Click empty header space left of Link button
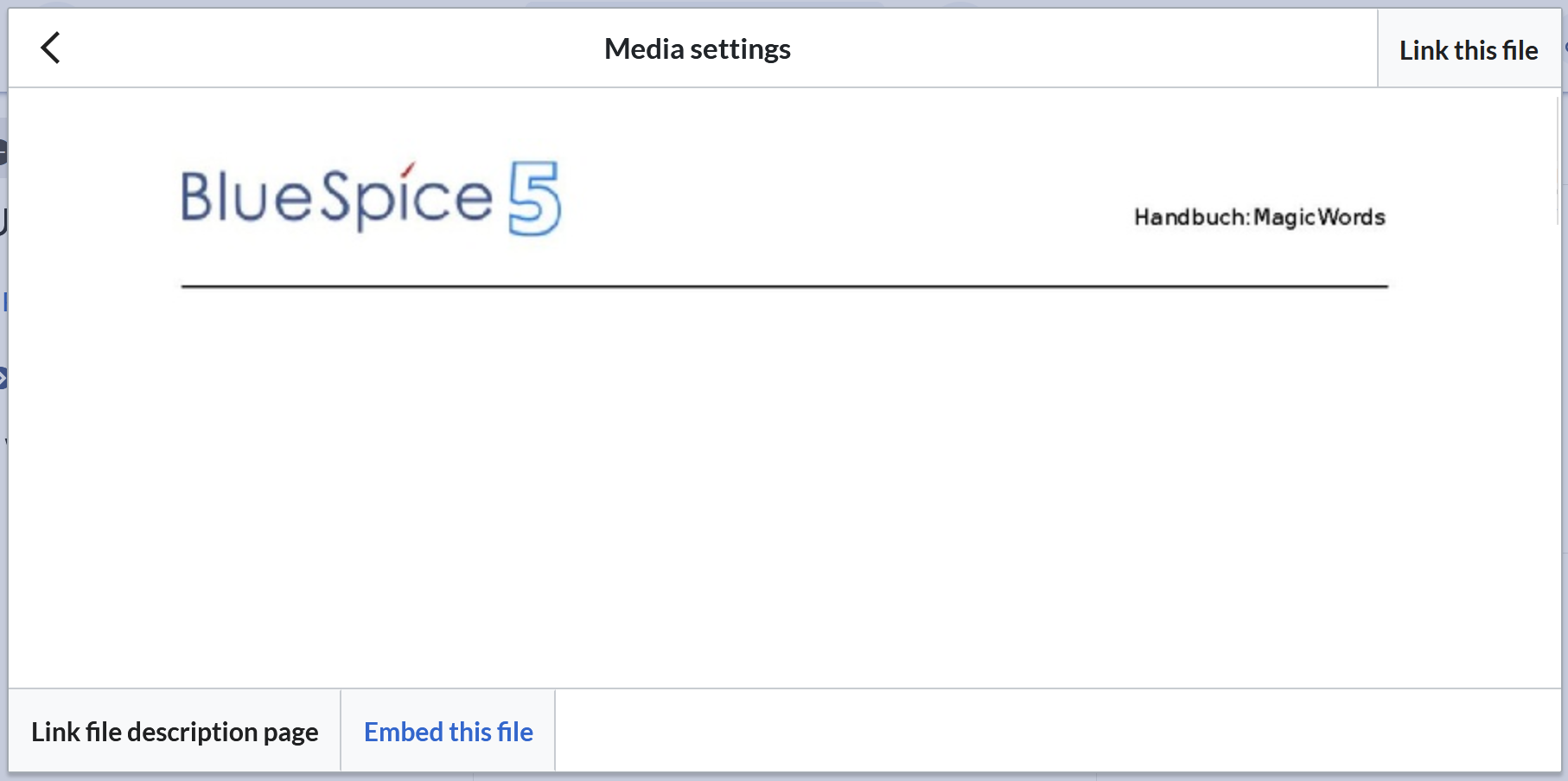Image resolution: width=1568 pixels, height=781 pixels. click(x=1124, y=49)
